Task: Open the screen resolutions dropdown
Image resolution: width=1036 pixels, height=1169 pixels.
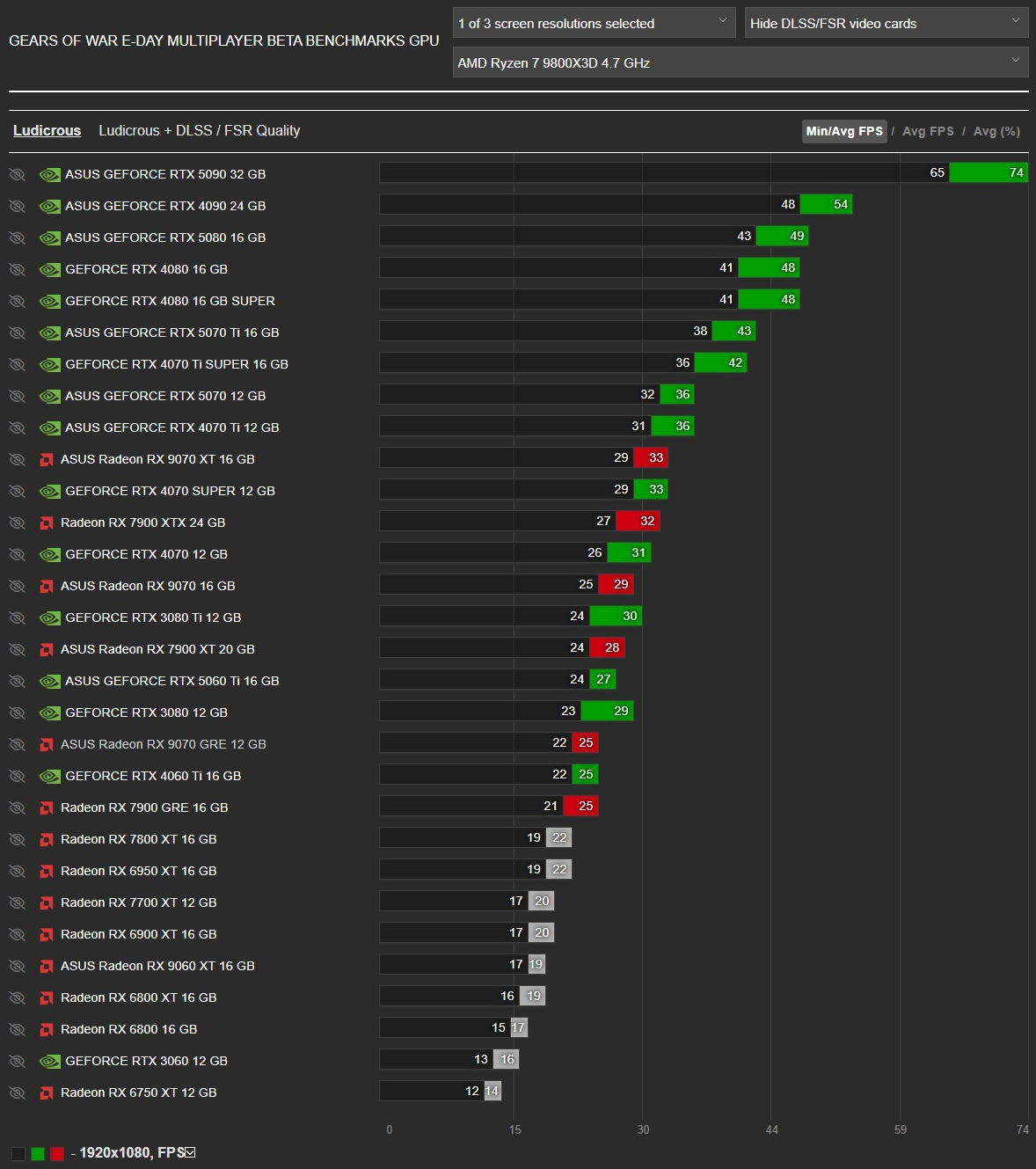Action: 594,23
